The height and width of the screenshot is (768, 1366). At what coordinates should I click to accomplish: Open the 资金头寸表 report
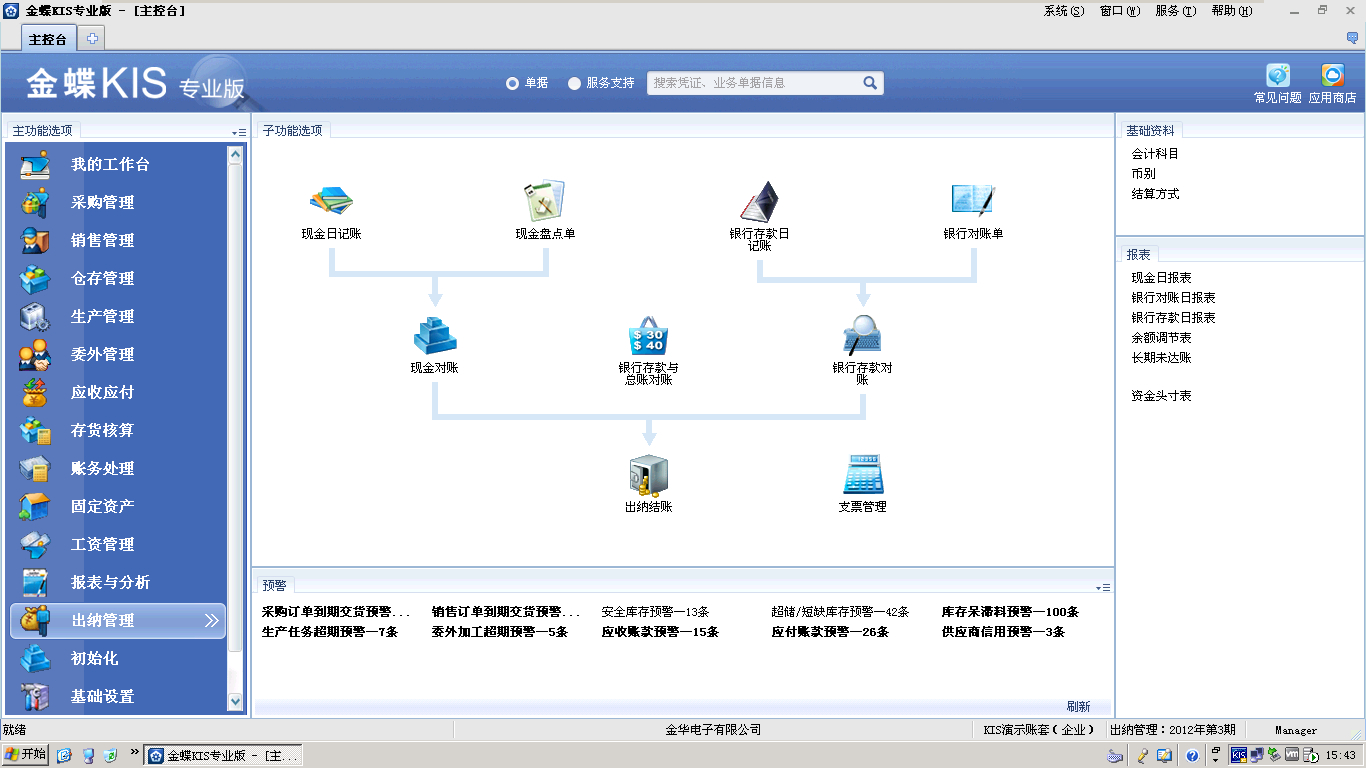tap(1161, 396)
